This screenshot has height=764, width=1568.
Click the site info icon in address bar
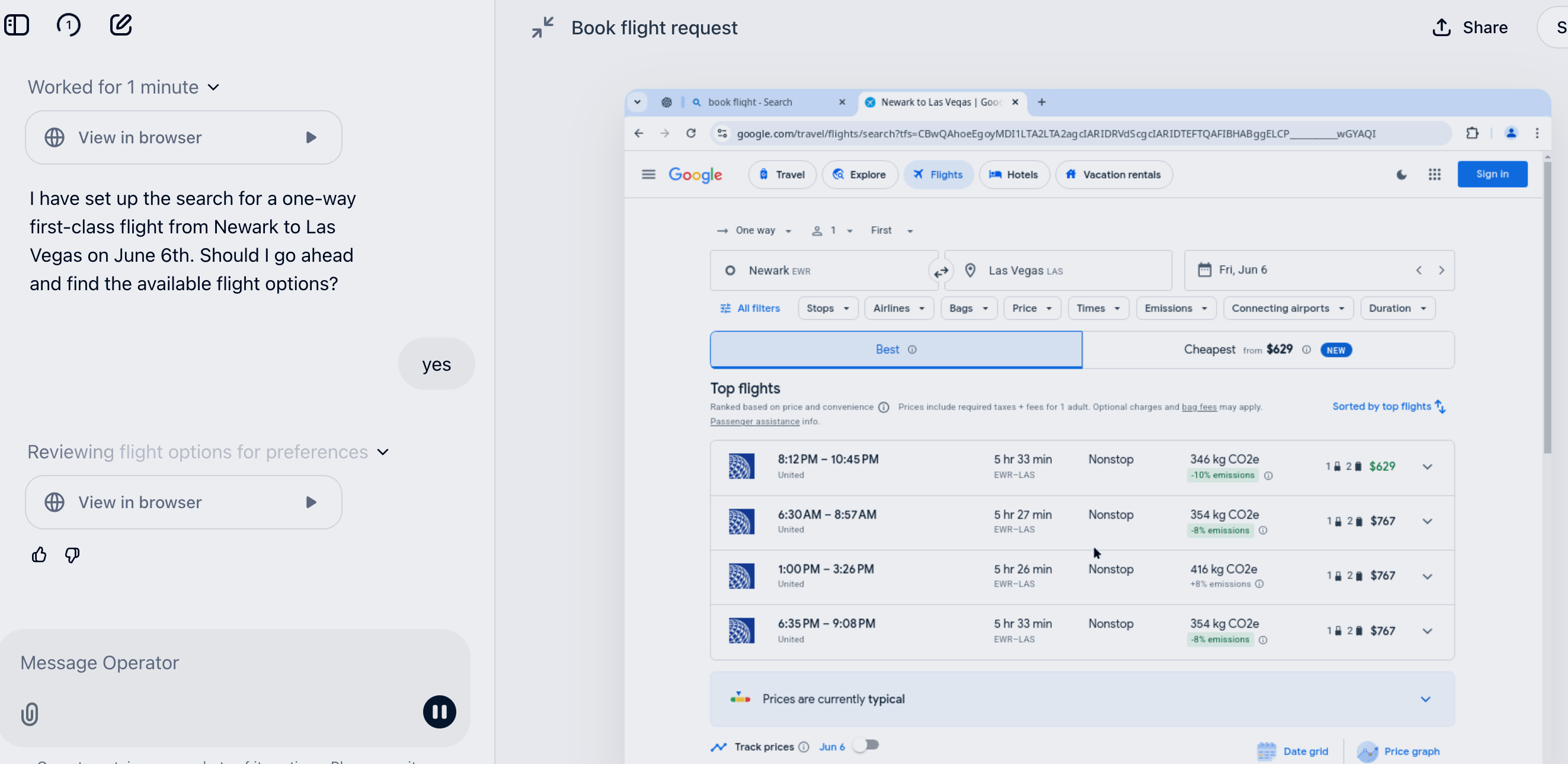click(x=722, y=133)
